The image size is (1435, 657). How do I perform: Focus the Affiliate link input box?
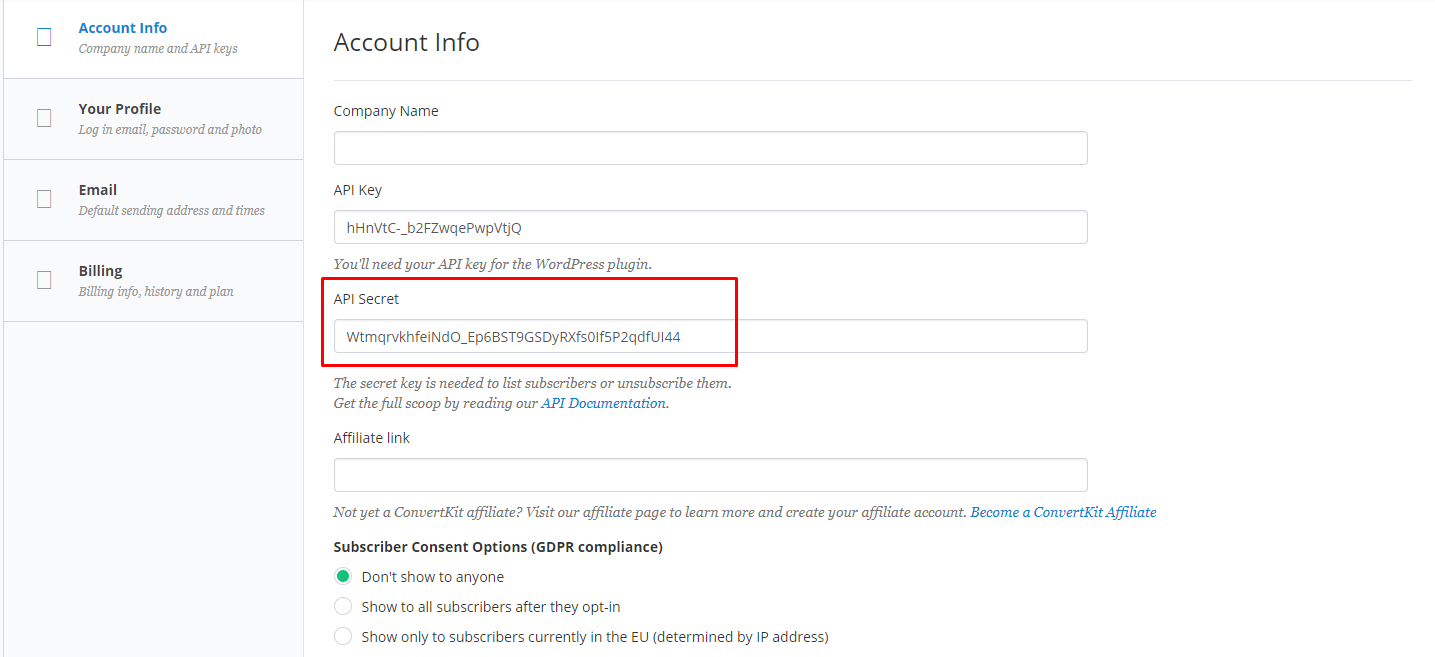pos(710,475)
